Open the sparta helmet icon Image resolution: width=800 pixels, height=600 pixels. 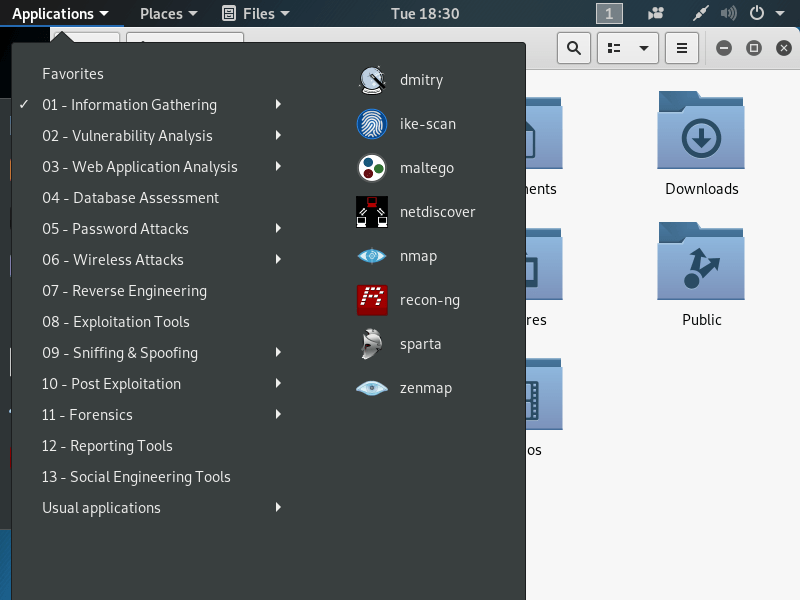[x=372, y=344]
